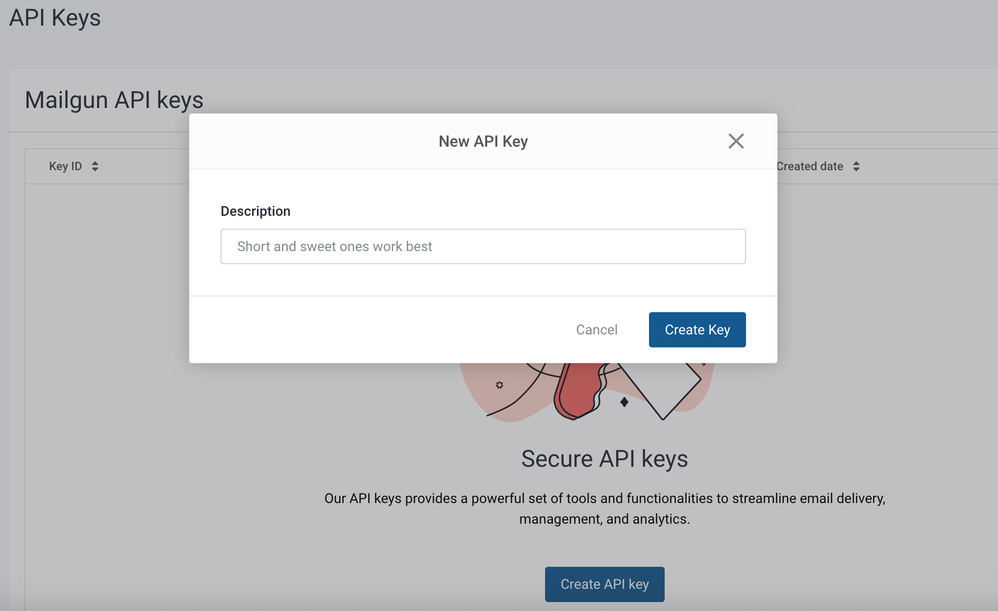
Task: Click the API Keys page heading
Action: [55, 18]
